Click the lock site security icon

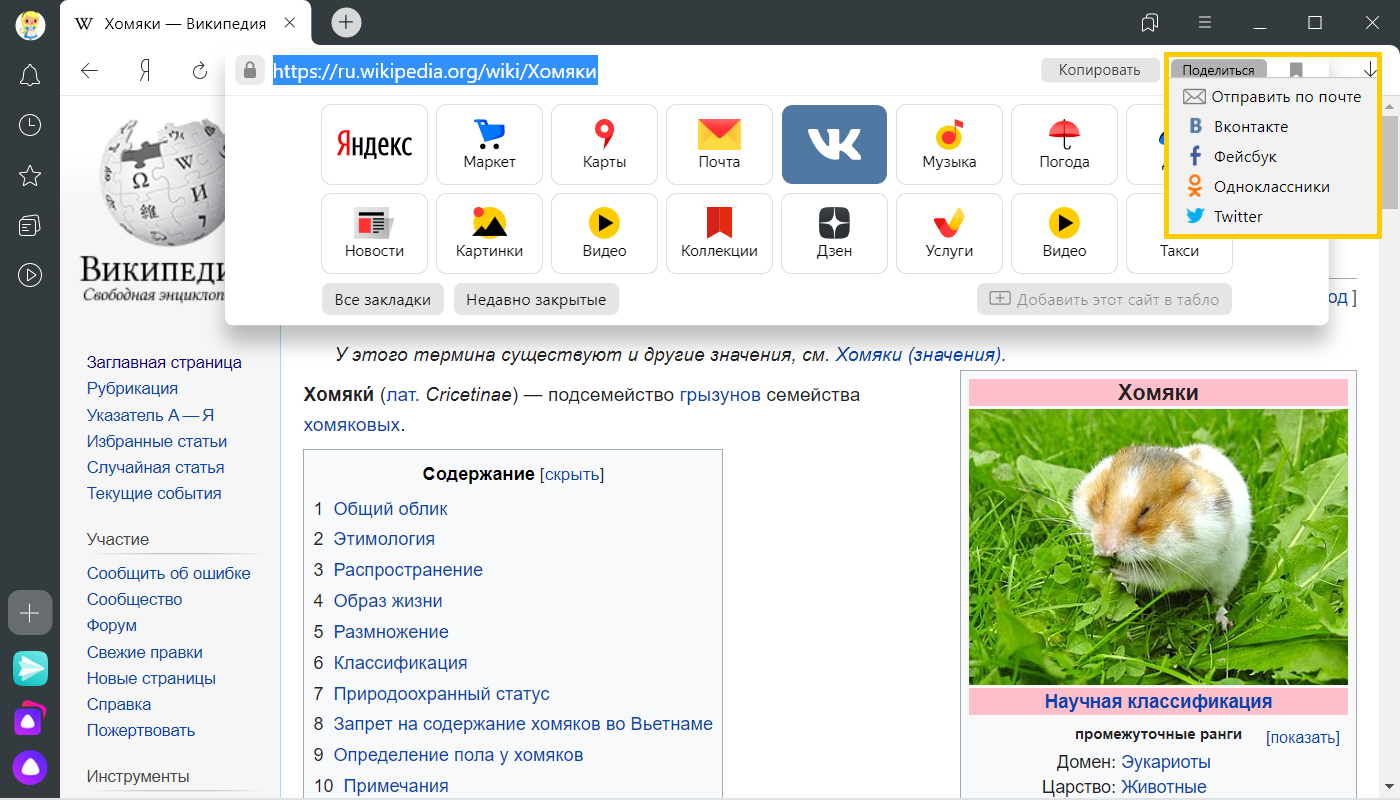(x=248, y=70)
